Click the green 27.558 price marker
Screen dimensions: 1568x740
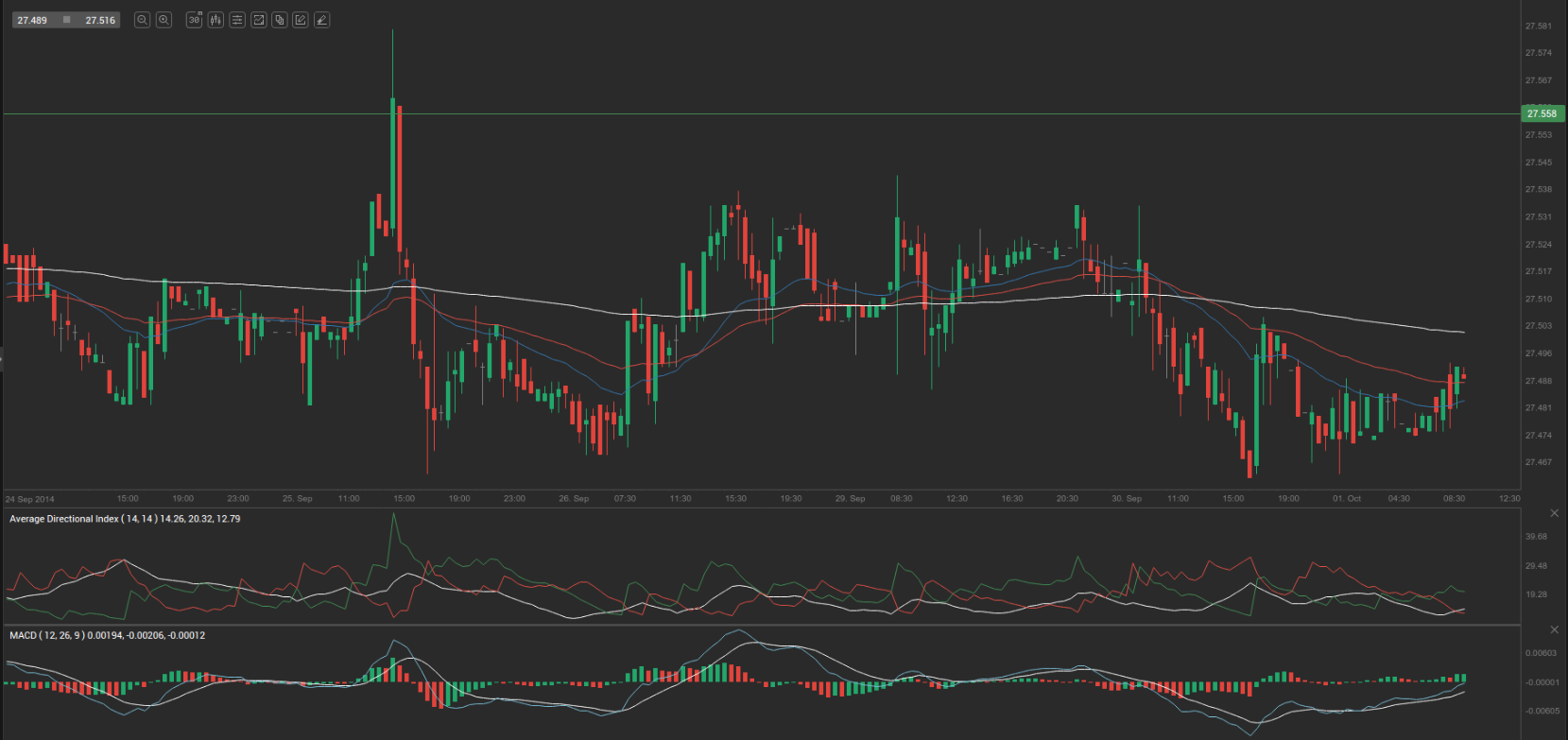pyautogui.click(x=1542, y=113)
